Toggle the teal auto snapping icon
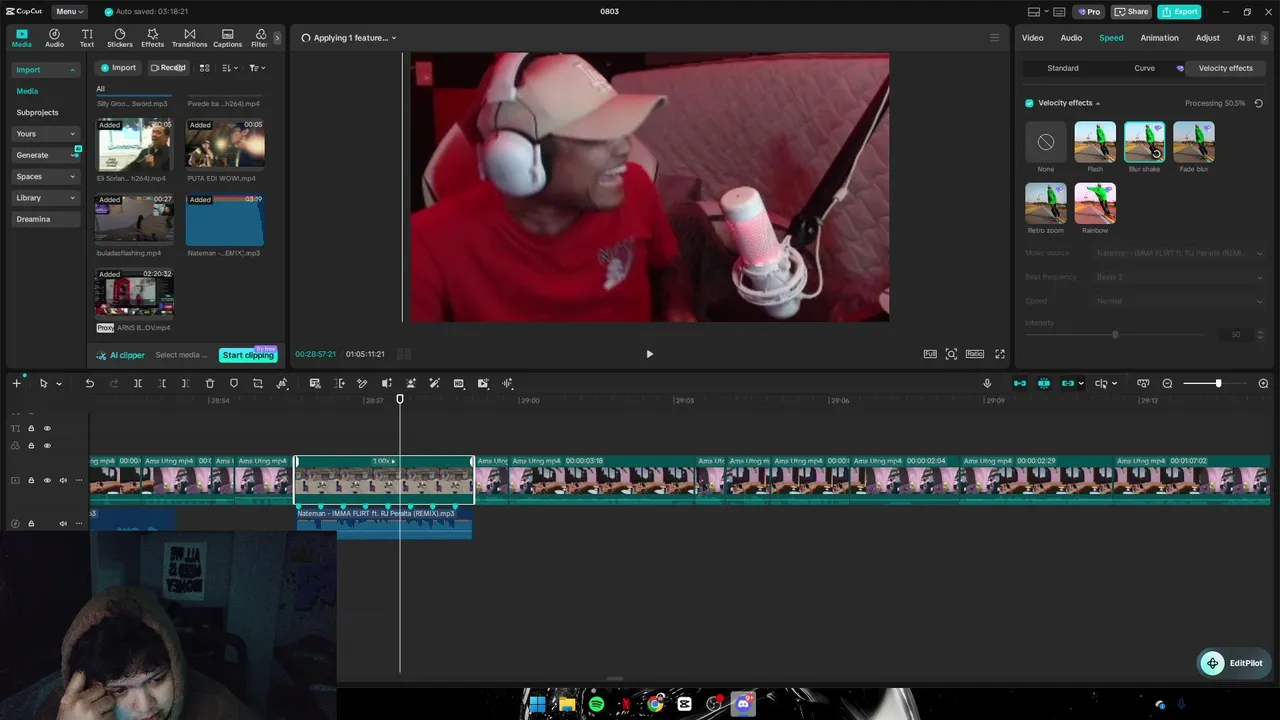Viewport: 1280px width, 720px height. click(1043, 384)
